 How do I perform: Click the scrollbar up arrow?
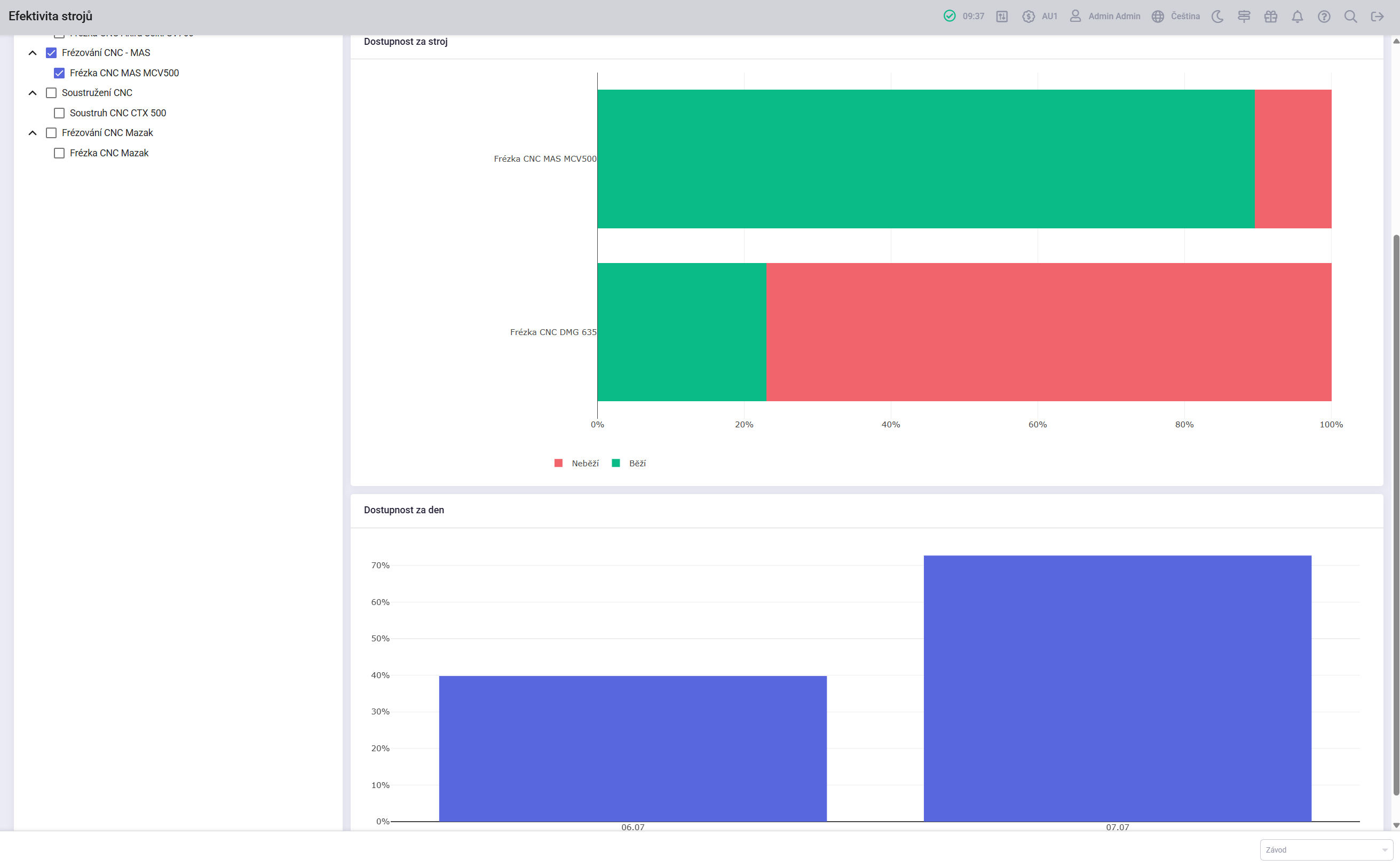[x=1396, y=41]
